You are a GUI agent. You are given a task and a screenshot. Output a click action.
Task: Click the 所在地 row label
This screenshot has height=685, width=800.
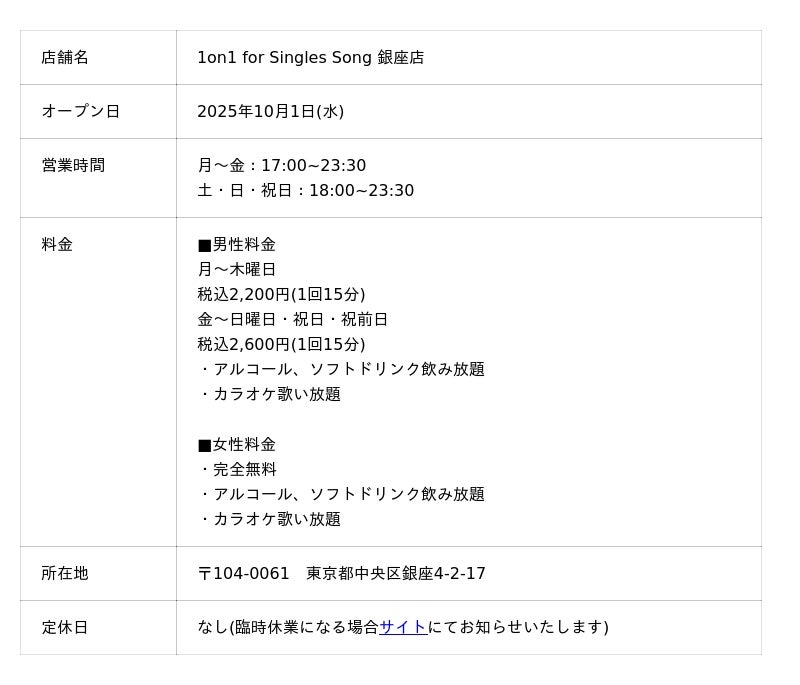(x=65, y=574)
